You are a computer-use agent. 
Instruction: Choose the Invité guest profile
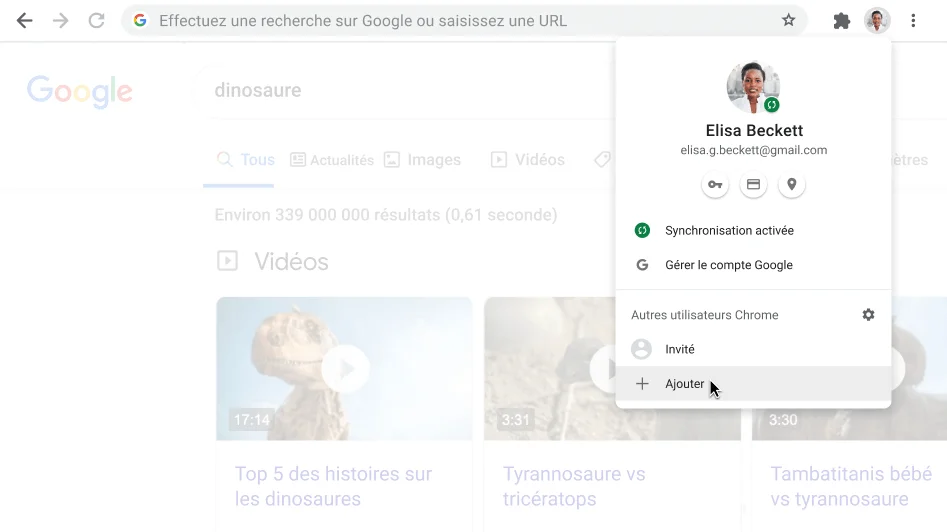(x=680, y=349)
